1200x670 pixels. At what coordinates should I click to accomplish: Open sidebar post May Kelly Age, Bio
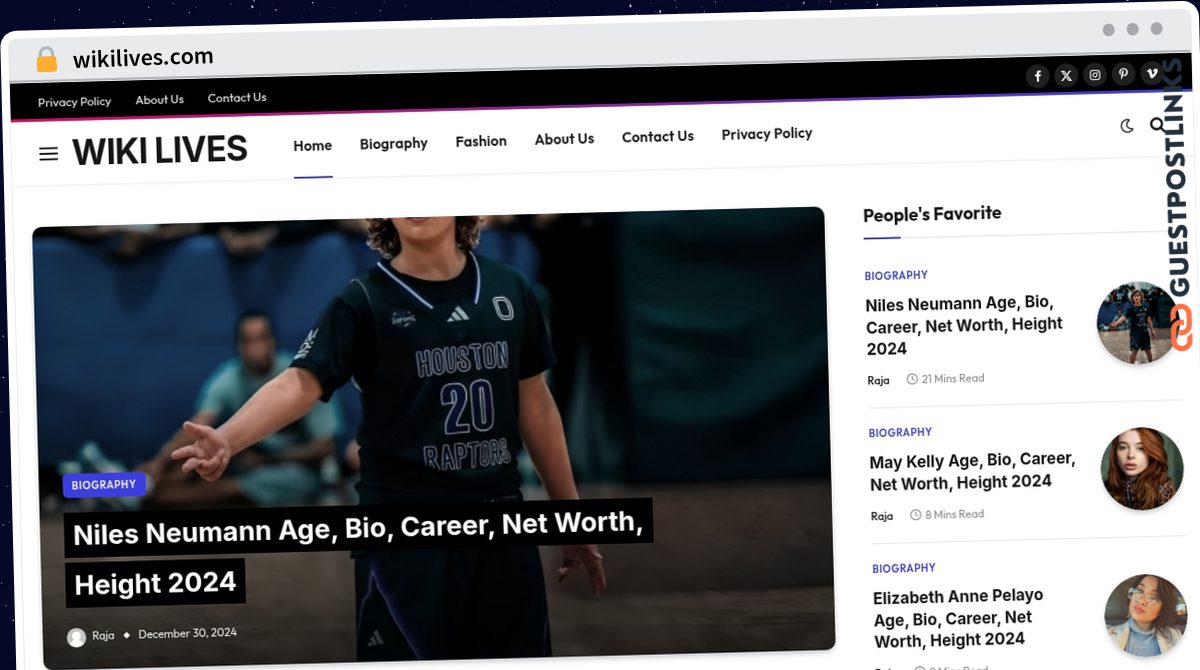972,472
